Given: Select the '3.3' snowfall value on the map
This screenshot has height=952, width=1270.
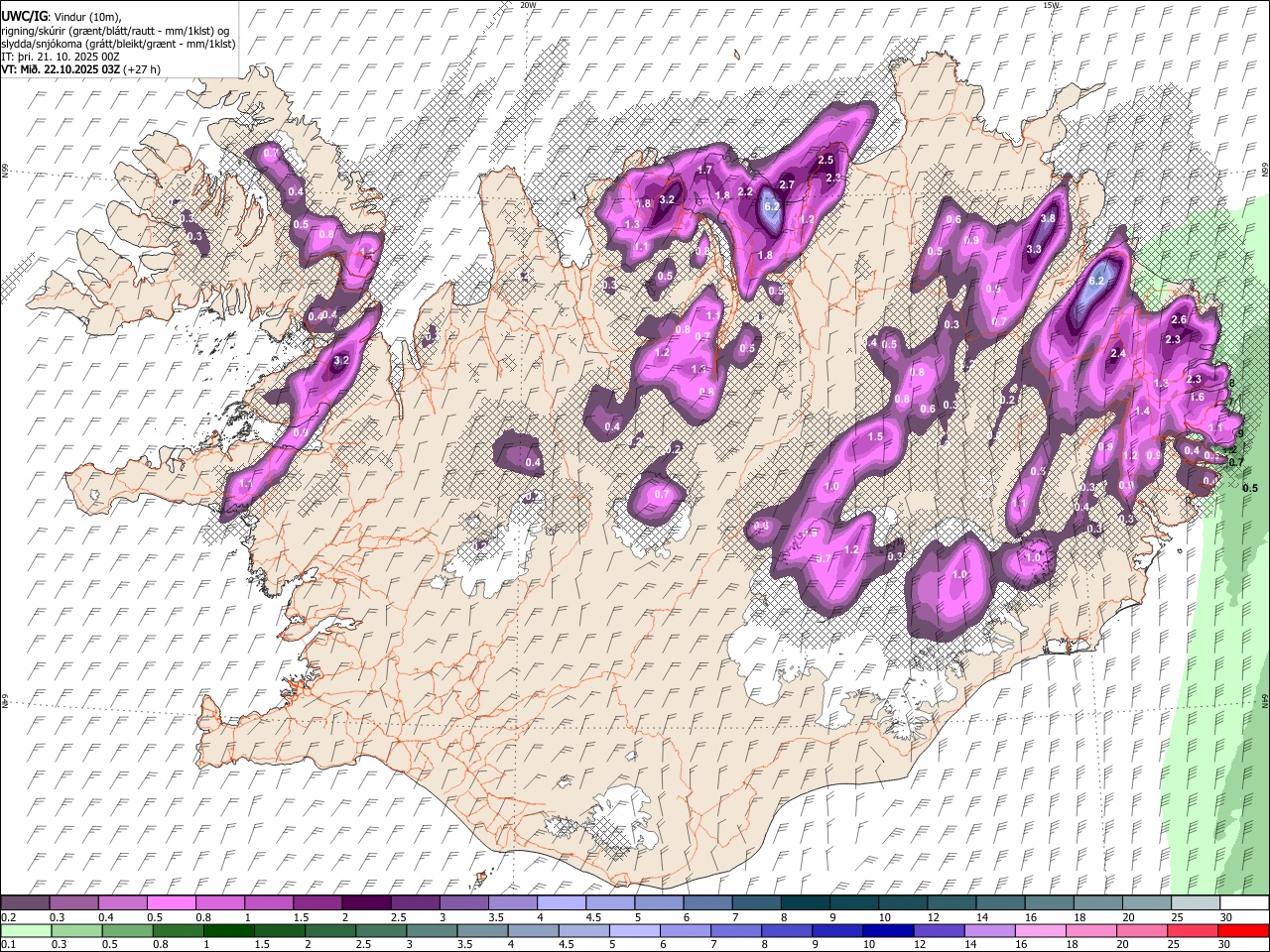Looking at the screenshot, I should [x=1034, y=249].
